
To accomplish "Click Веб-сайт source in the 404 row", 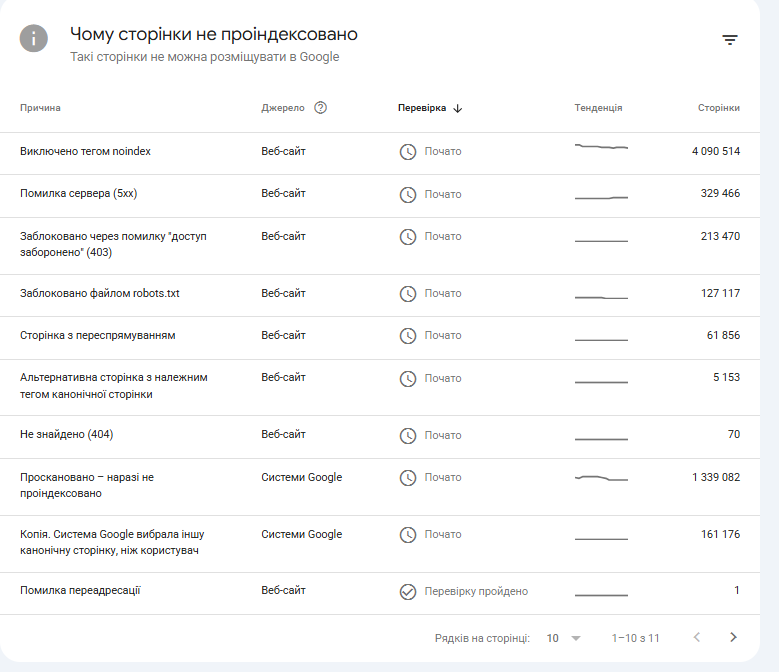I will coord(283,434).
